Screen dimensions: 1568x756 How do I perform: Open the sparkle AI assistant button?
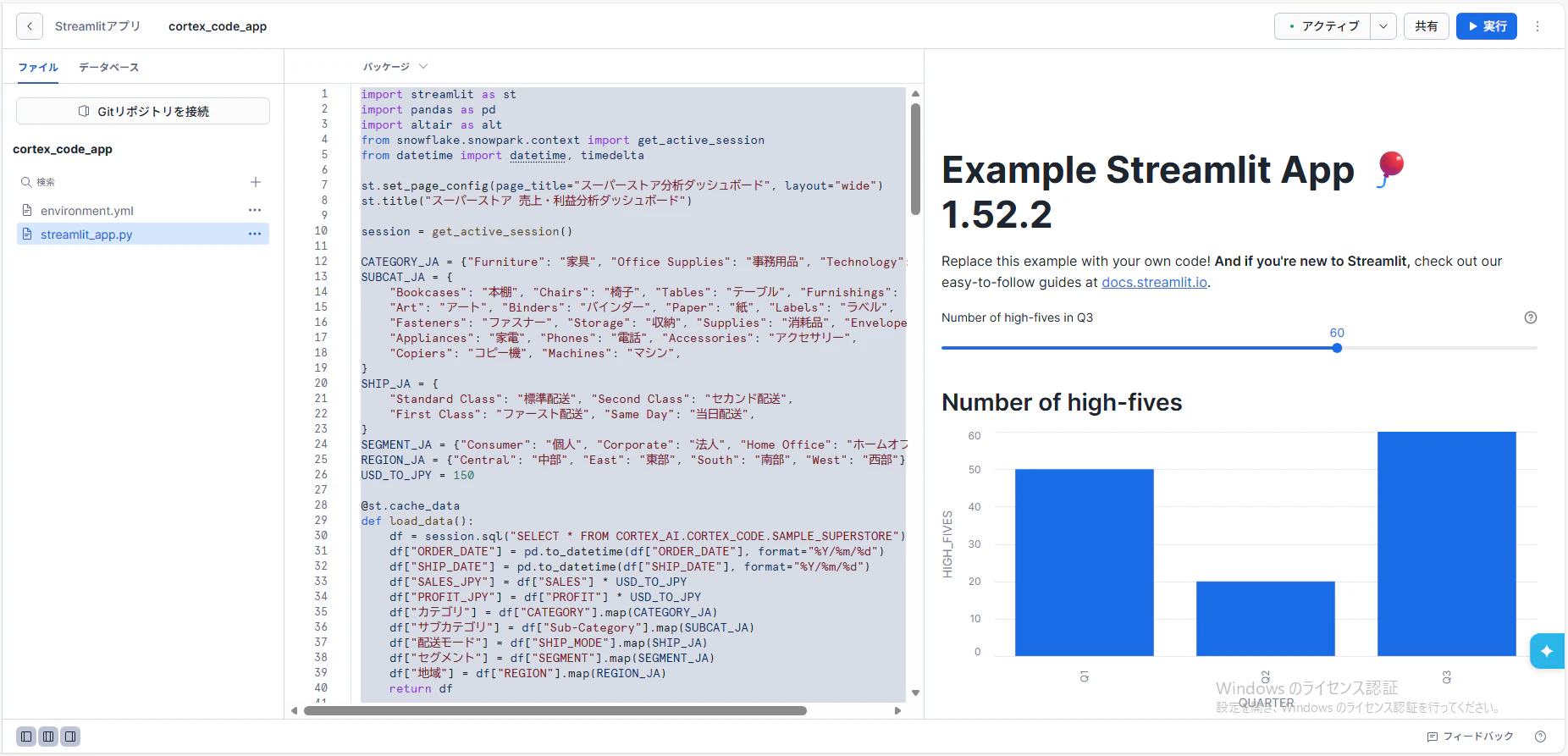[x=1547, y=651]
